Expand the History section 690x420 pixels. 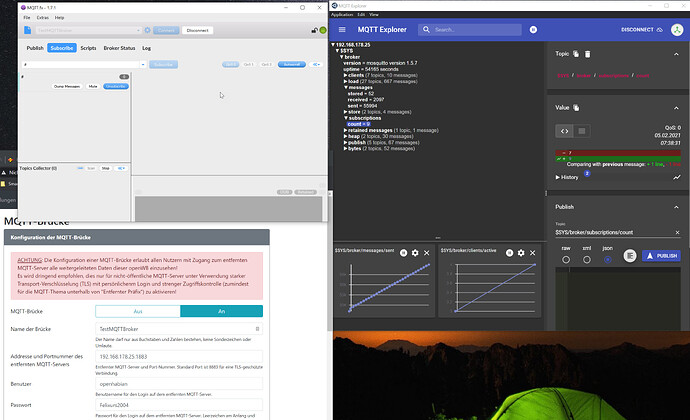[567, 177]
